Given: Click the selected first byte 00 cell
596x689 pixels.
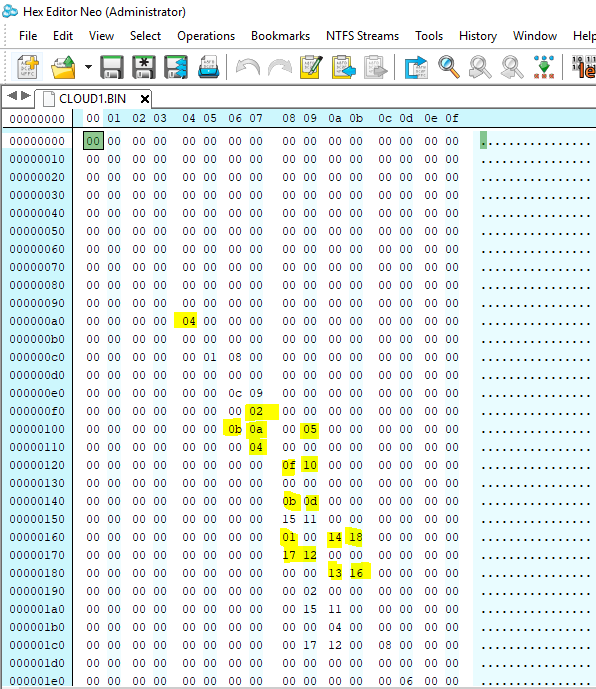Looking at the screenshot, I should [x=93, y=141].
